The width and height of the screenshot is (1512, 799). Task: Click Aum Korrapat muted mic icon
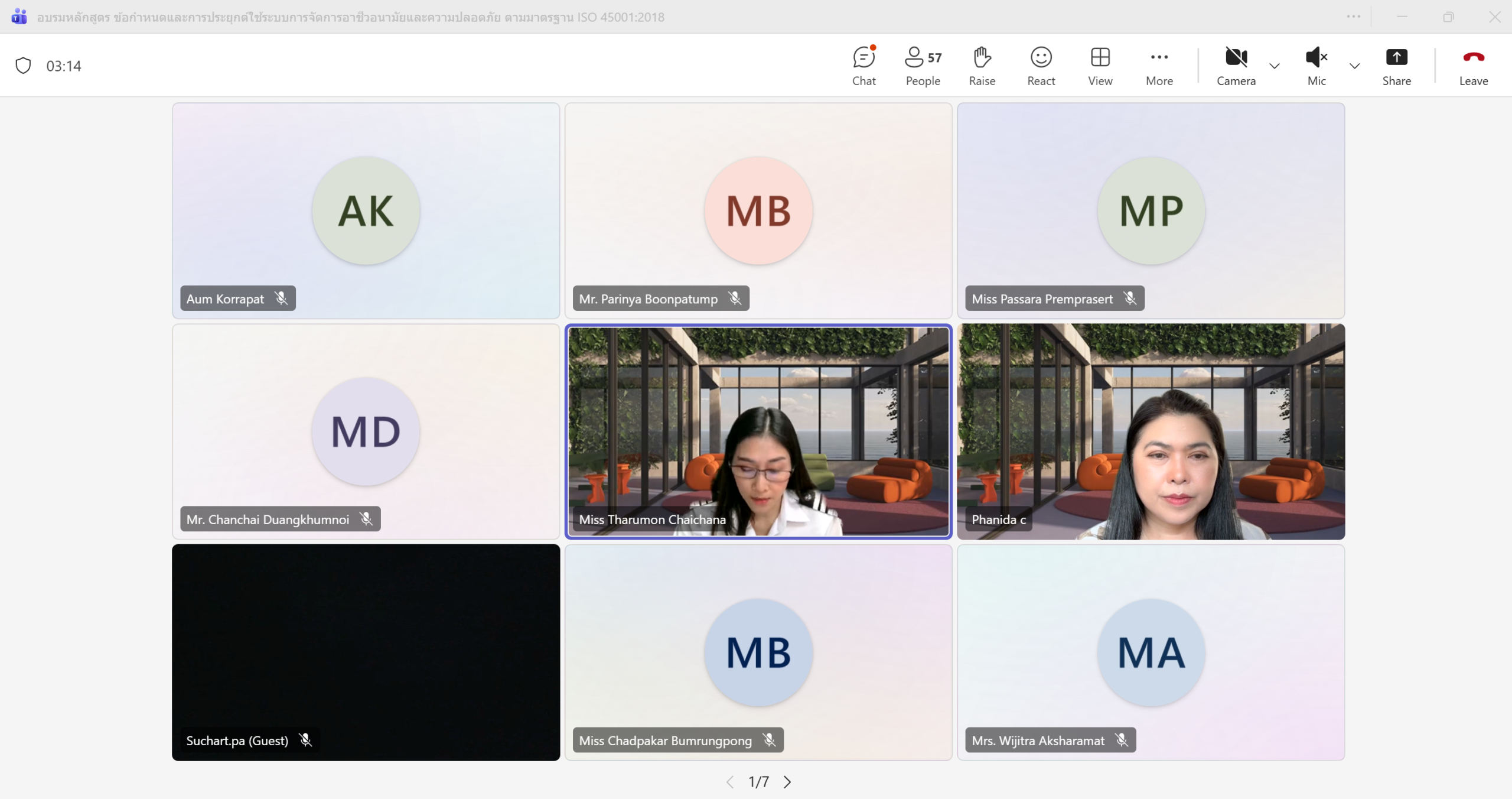click(282, 298)
